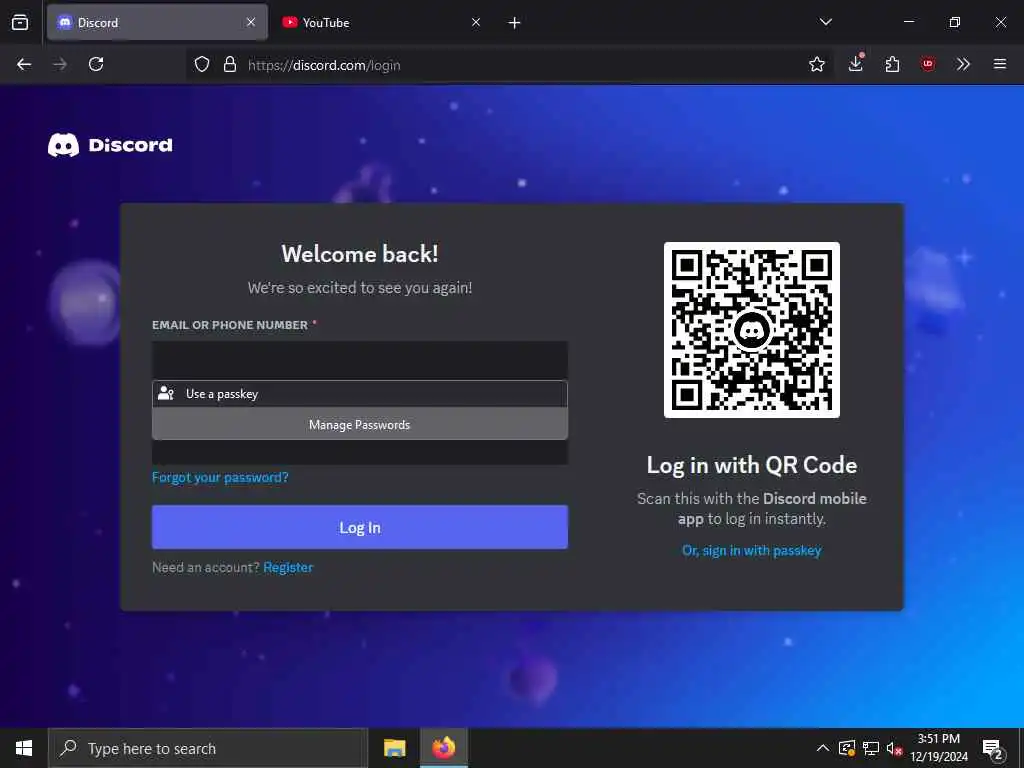Open File Explorer from taskbar
The width and height of the screenshot is (1024, 768).
[x=394, y=748]
